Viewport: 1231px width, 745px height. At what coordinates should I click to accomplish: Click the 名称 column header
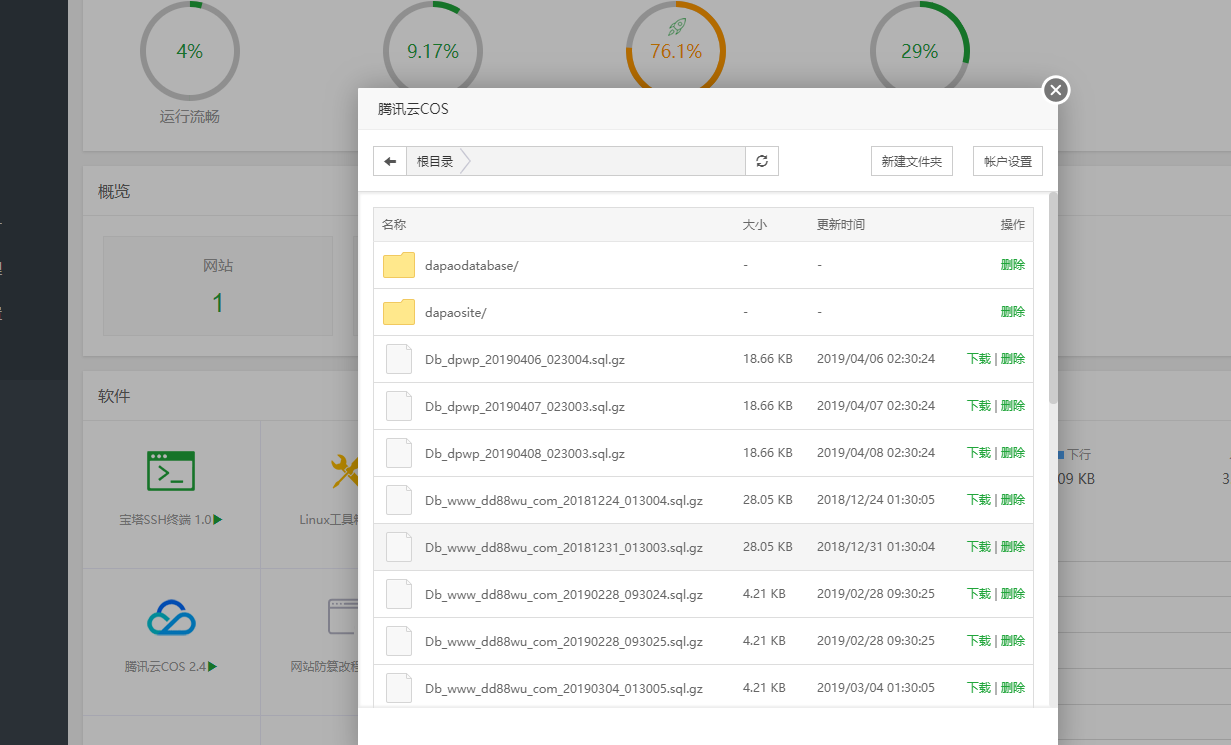[394, 225]
